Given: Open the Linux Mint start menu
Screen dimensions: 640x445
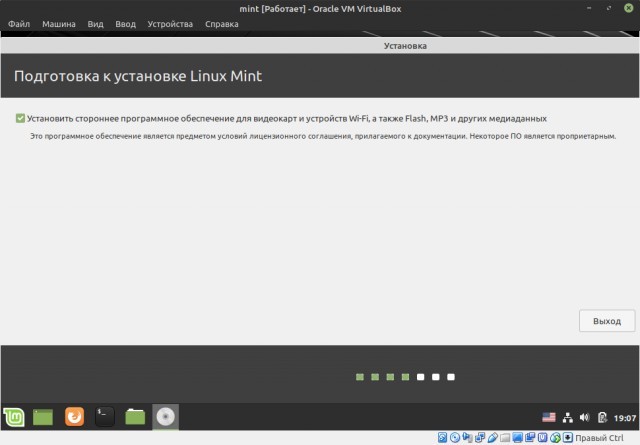Looking at the screenshot, I should tap(14, 417).
